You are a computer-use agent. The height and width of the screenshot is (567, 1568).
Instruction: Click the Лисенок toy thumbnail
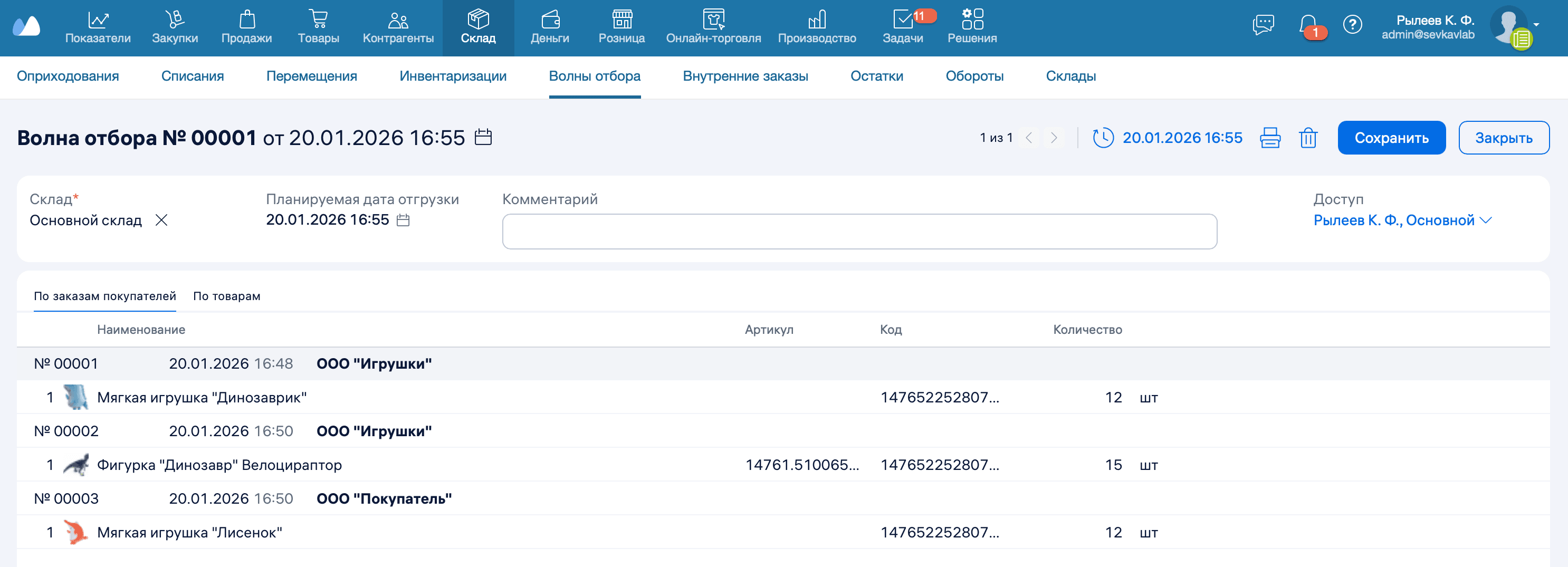pos(75,532)
